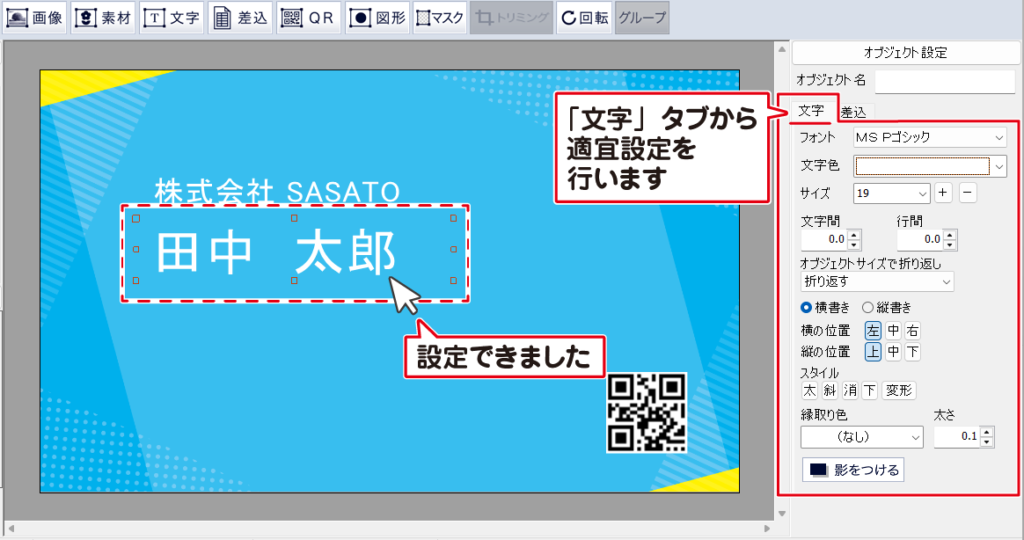Set horizontal position to 左
The height and width of the screenshot is (540, 1024).
873,331
